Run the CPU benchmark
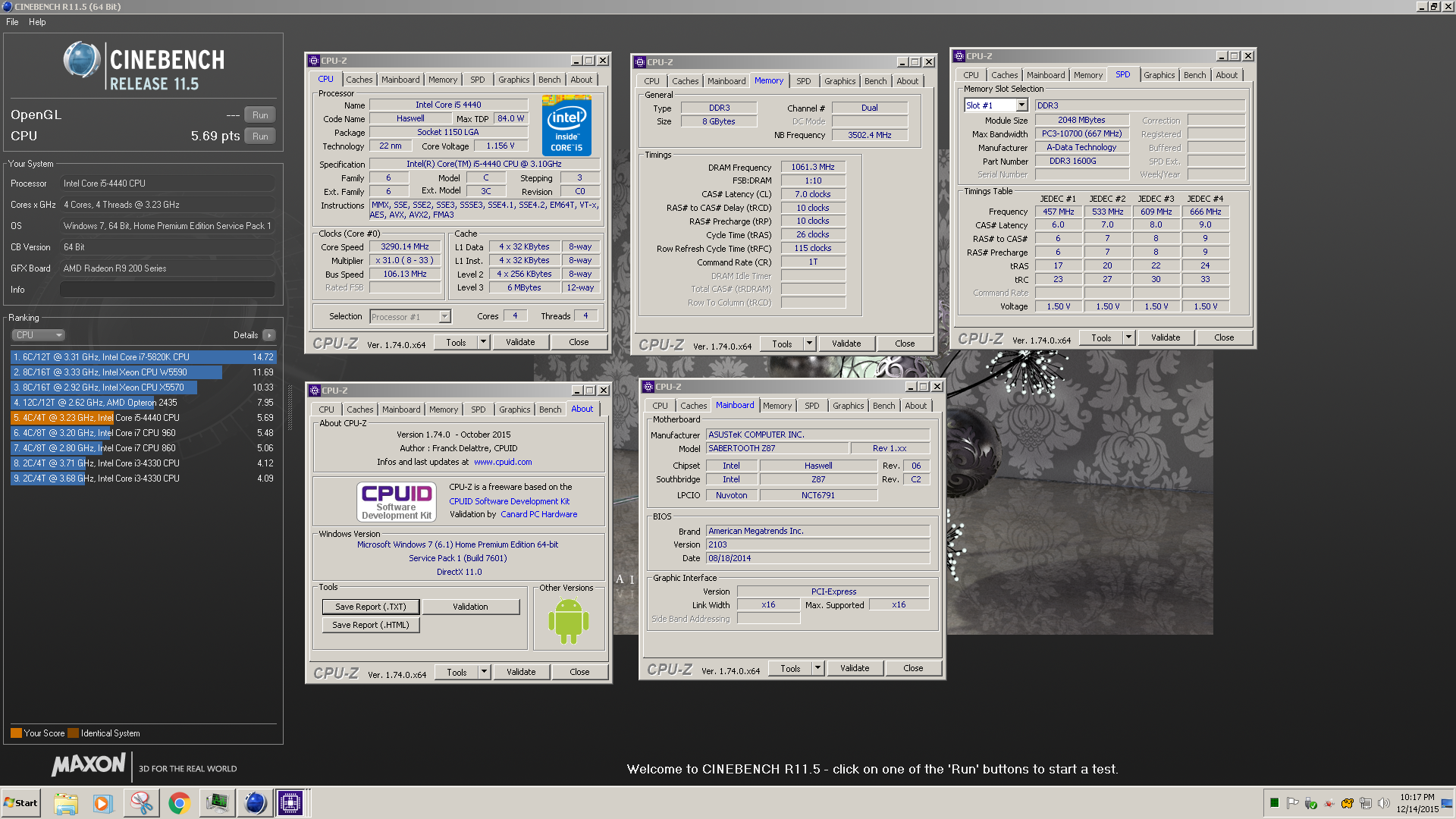The width and height of the screenshot is (1456, 819). [260, 136]
